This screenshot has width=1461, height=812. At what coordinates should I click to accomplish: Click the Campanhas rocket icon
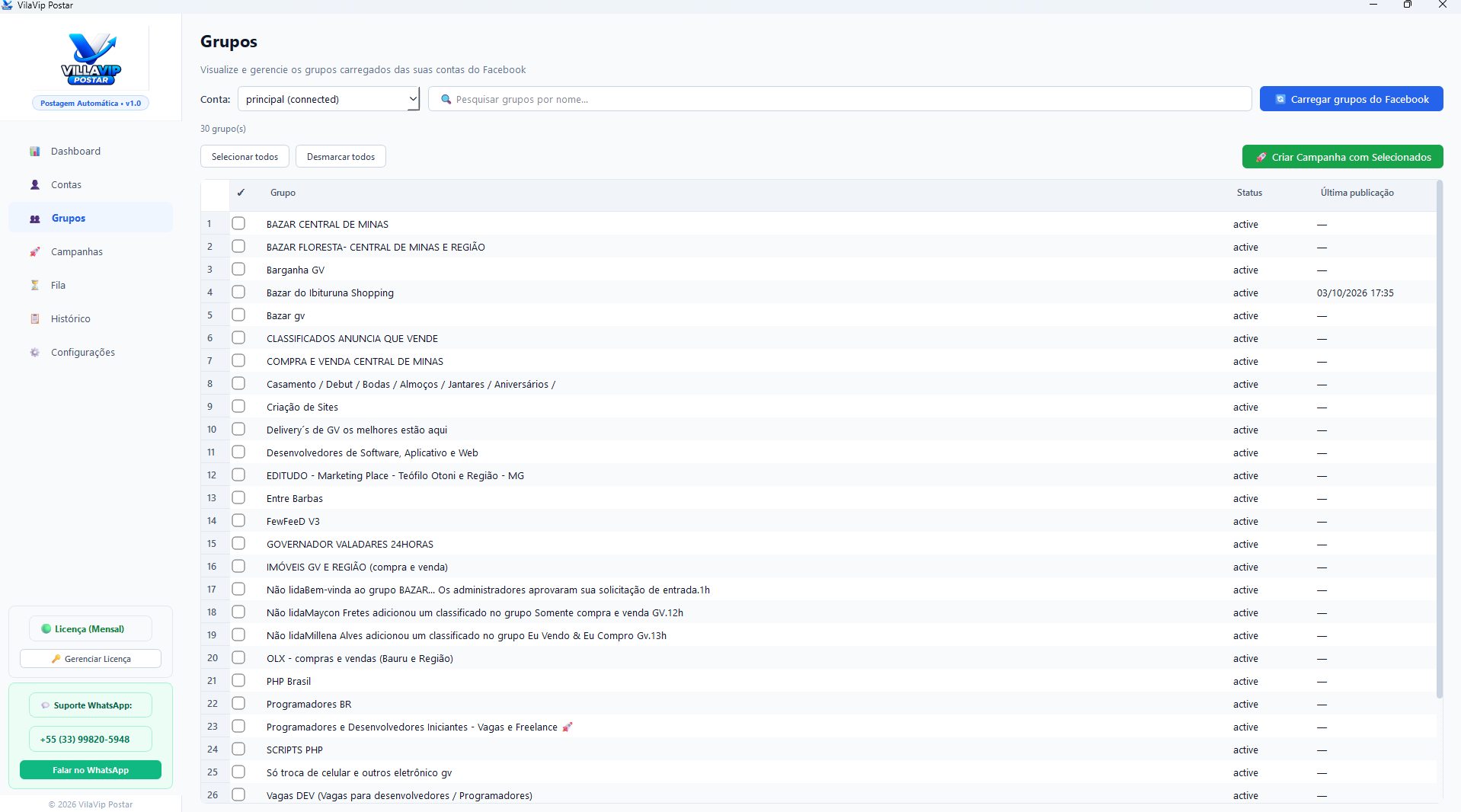[35, 252]
